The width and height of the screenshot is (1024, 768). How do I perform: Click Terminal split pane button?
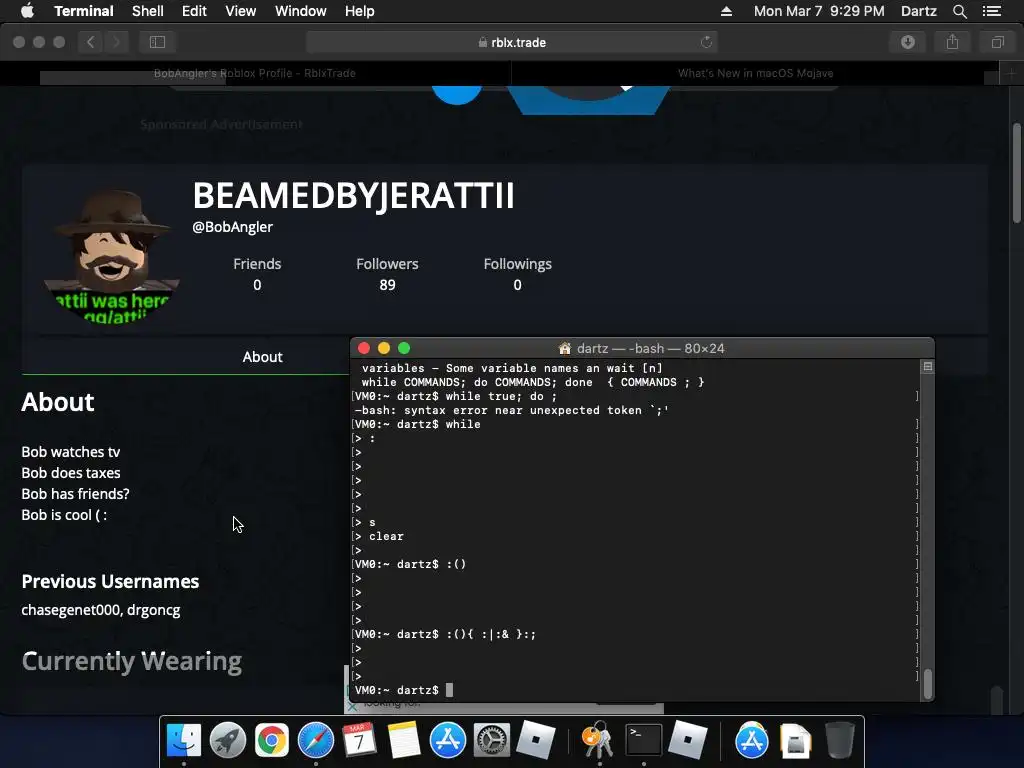click(x=927, y=366)
